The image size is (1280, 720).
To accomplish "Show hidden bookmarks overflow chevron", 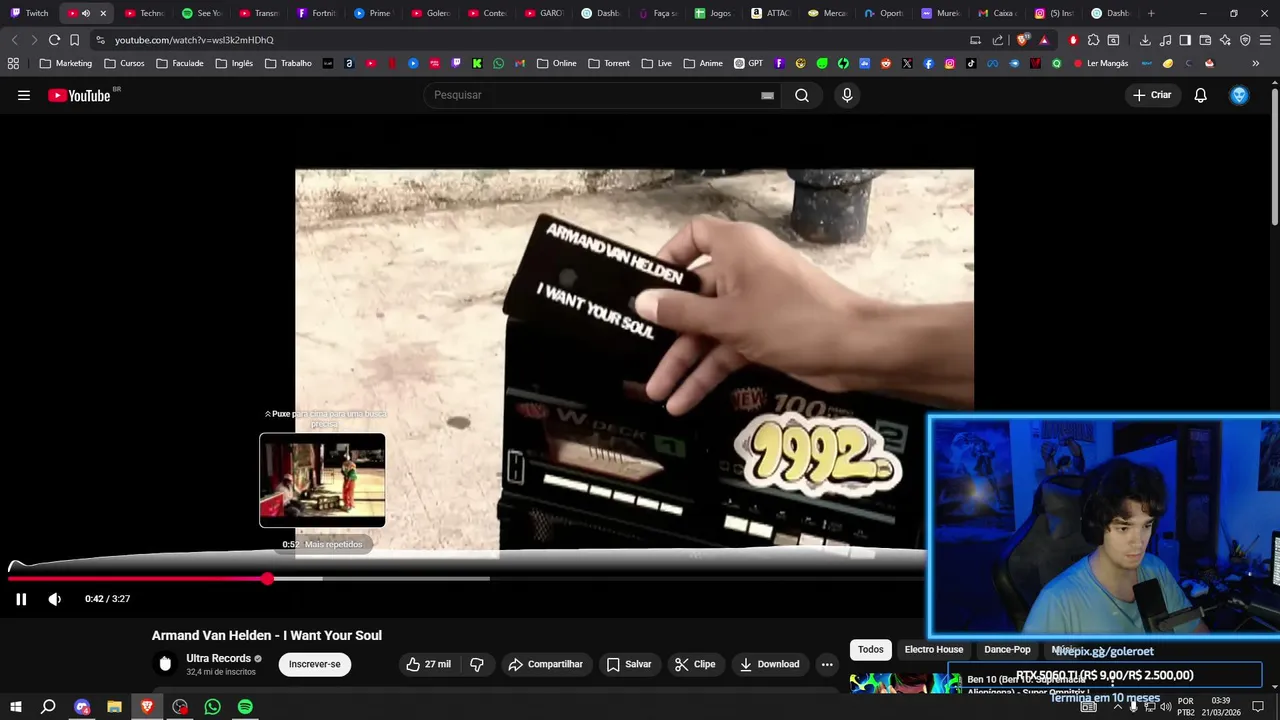I will click(x=1256, y=63).
